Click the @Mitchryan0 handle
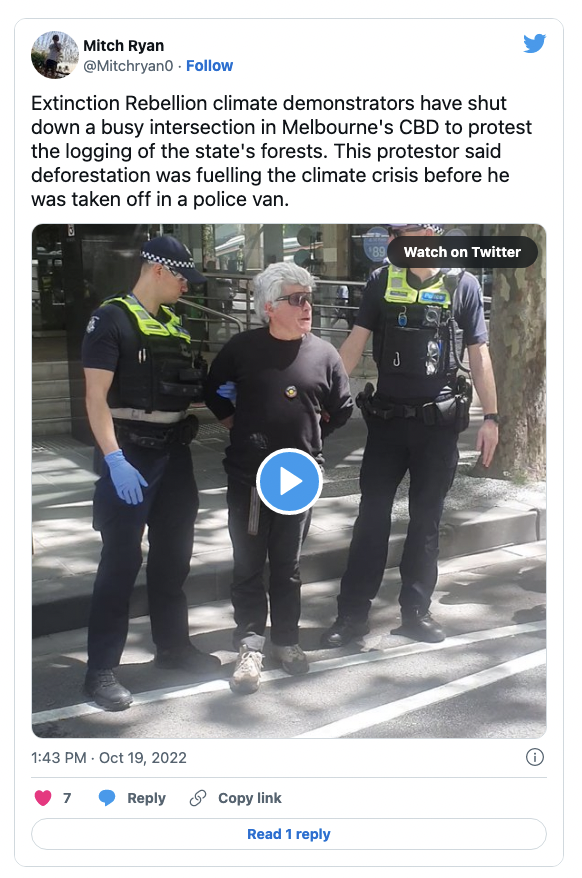 click(128, 66)
